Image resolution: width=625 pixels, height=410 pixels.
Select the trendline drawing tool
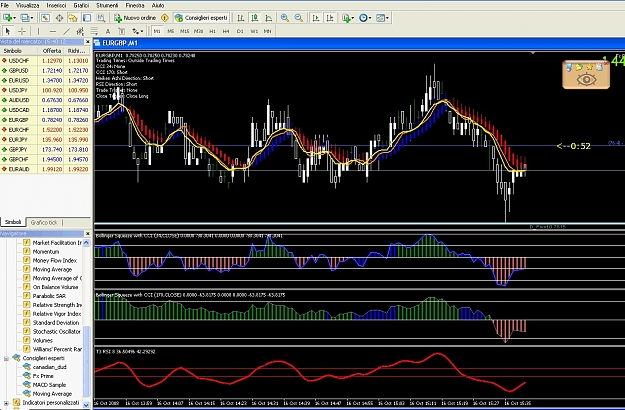click(66, 31)
